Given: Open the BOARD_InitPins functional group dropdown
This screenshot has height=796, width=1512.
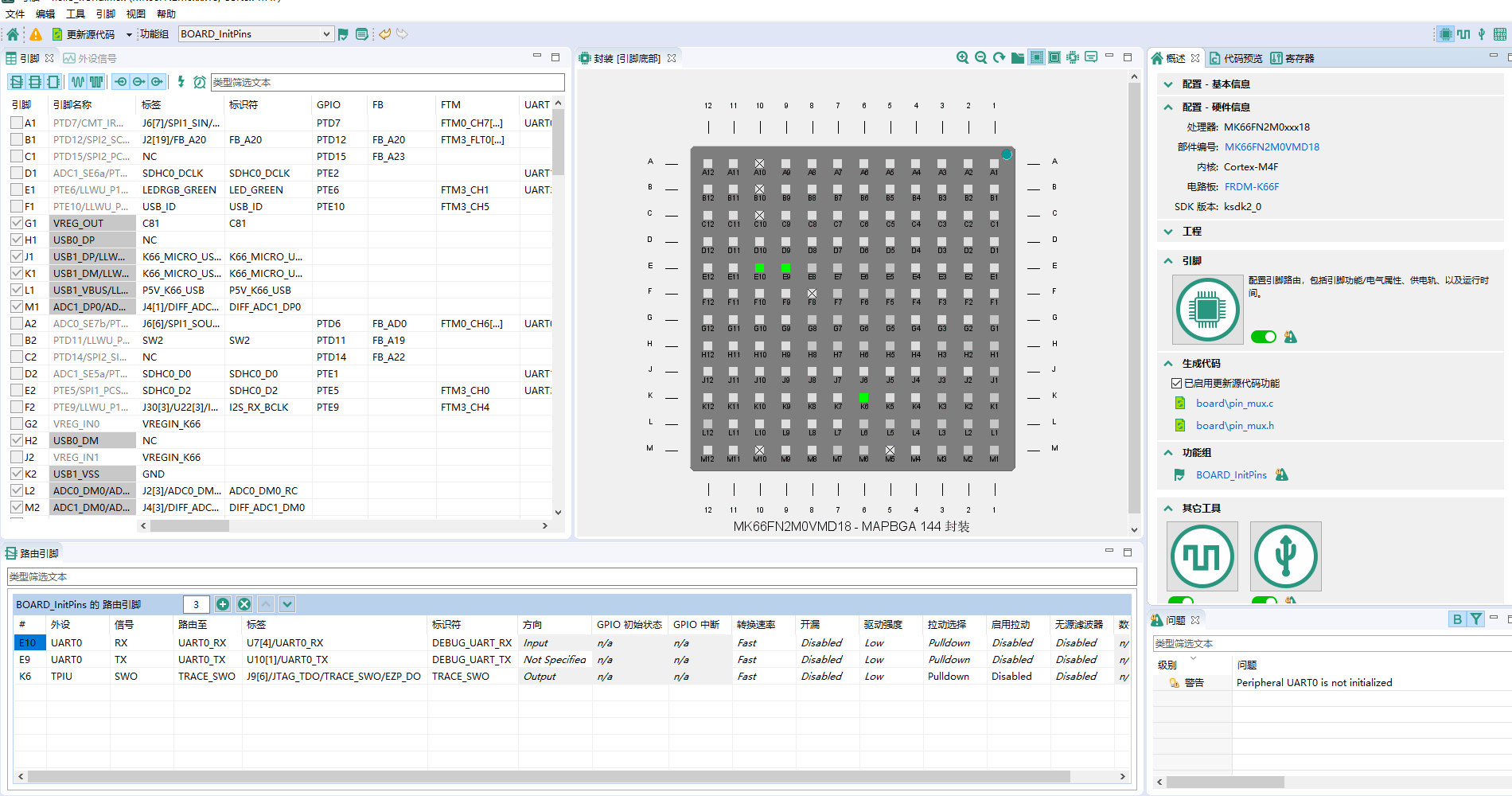Looking at the screenshot, I should tap(325, 33).
